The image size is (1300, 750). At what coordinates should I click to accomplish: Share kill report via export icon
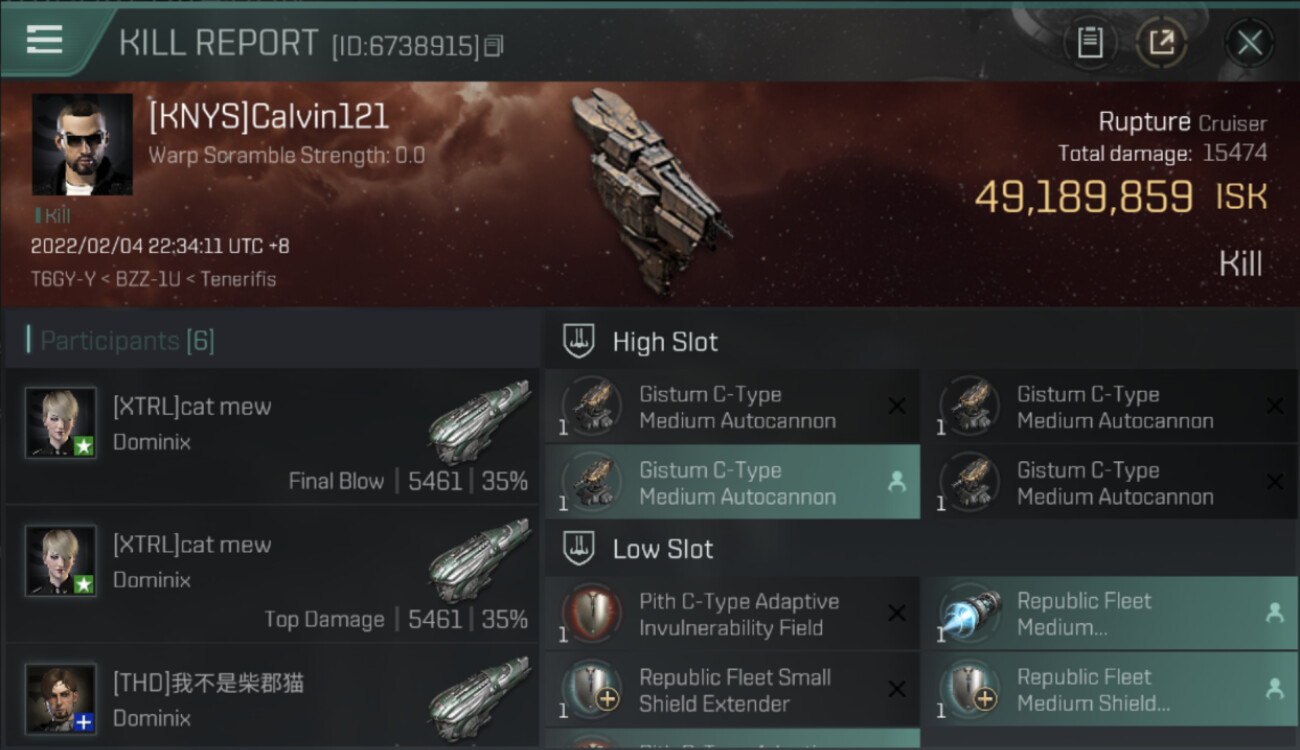tap(1161, 43)
